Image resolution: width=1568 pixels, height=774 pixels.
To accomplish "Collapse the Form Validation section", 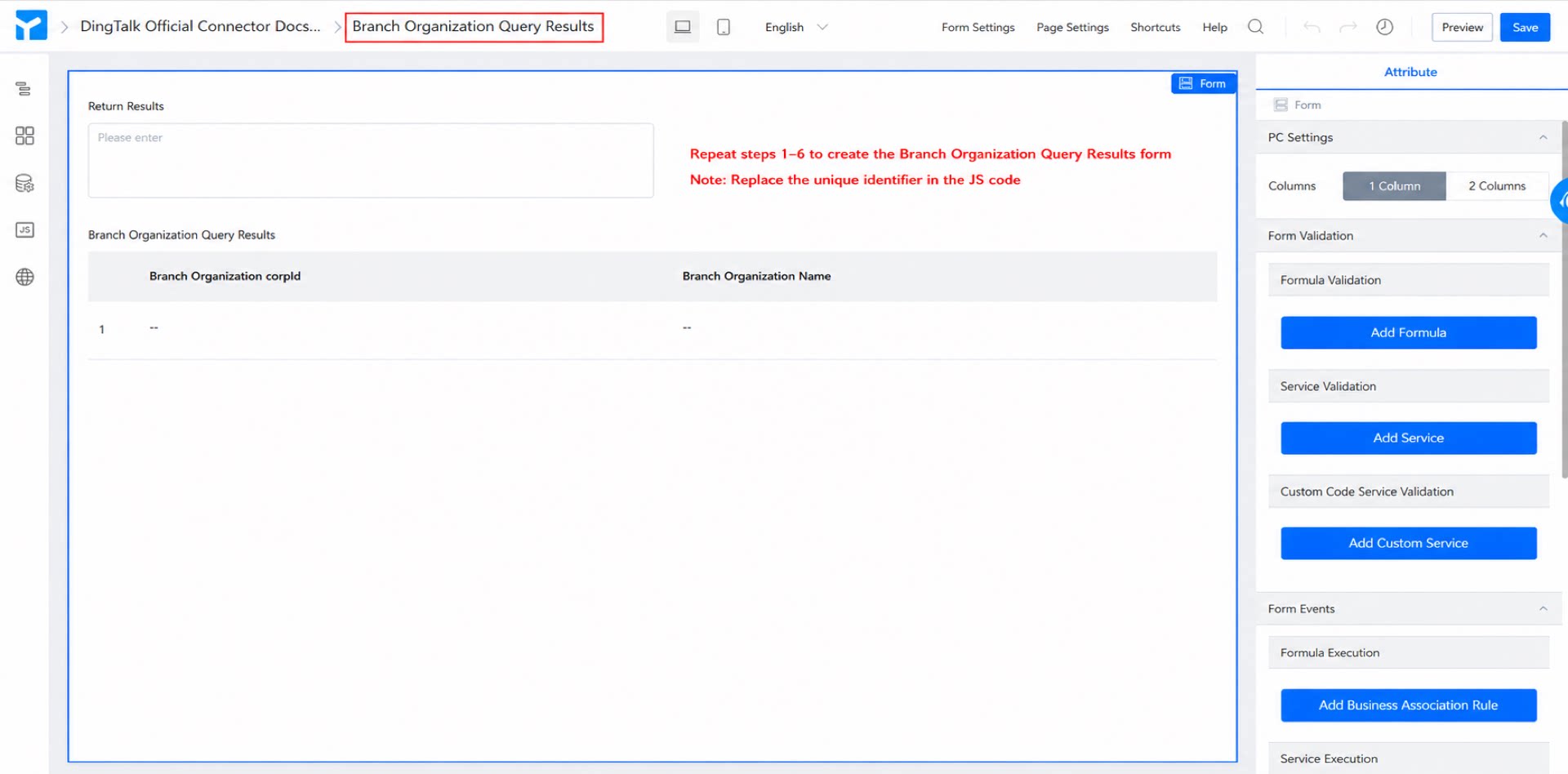I will 1543,235.
